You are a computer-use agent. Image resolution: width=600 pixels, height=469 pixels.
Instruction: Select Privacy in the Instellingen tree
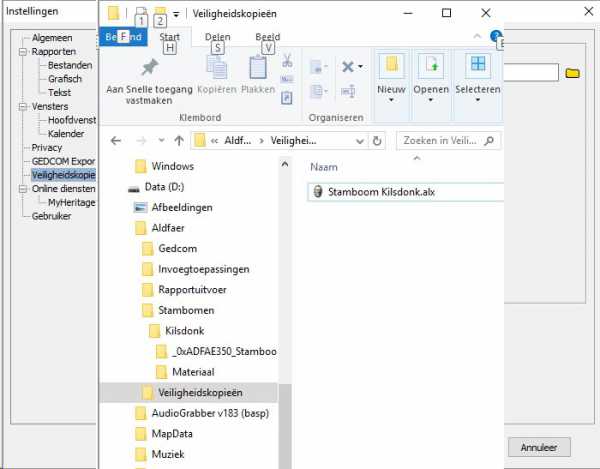click(46, 147)
